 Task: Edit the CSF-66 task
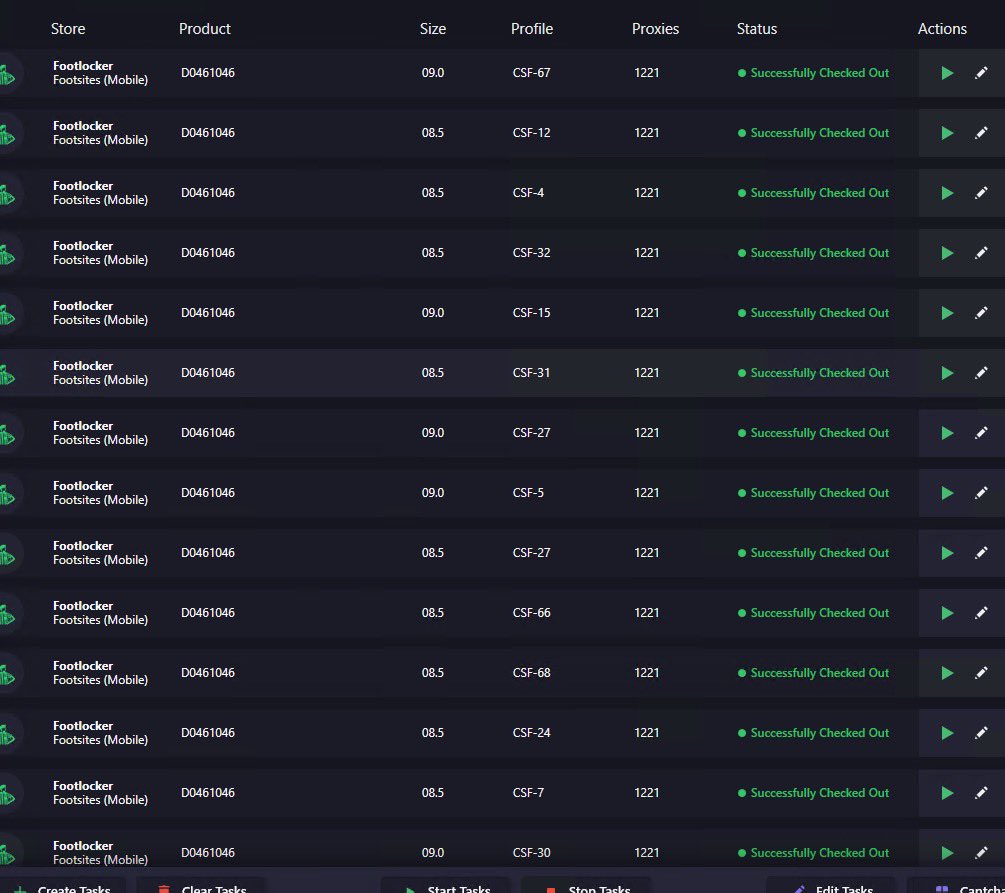[981, 613]
